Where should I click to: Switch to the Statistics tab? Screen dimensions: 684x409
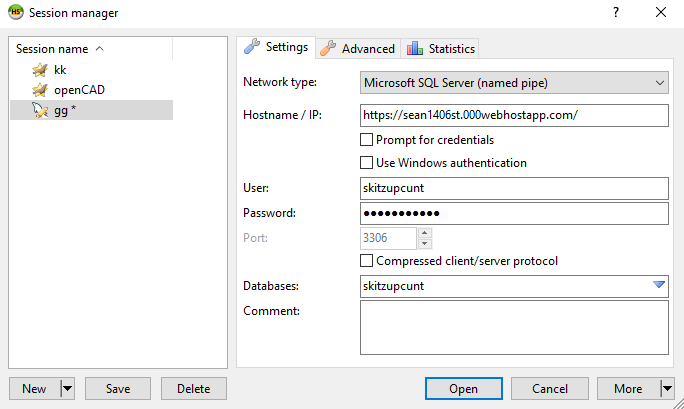point(440,49)
